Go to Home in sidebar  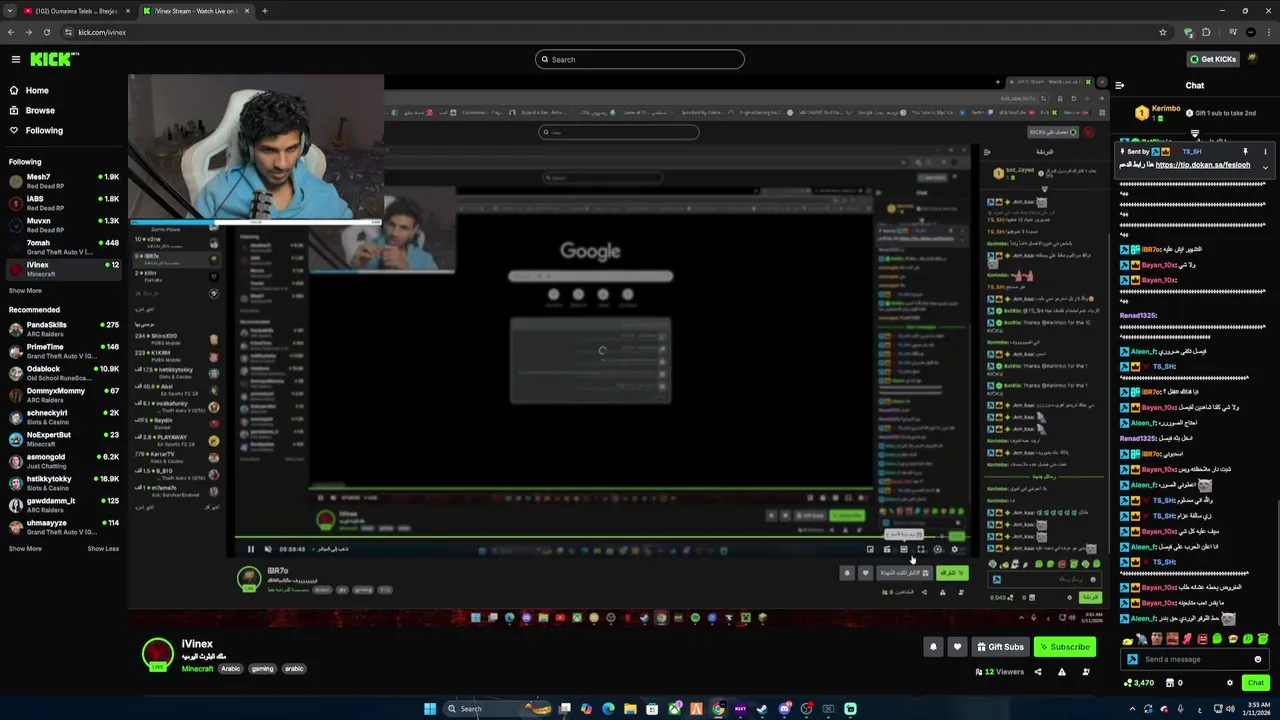pyautogui.click(x=37, y=90)
